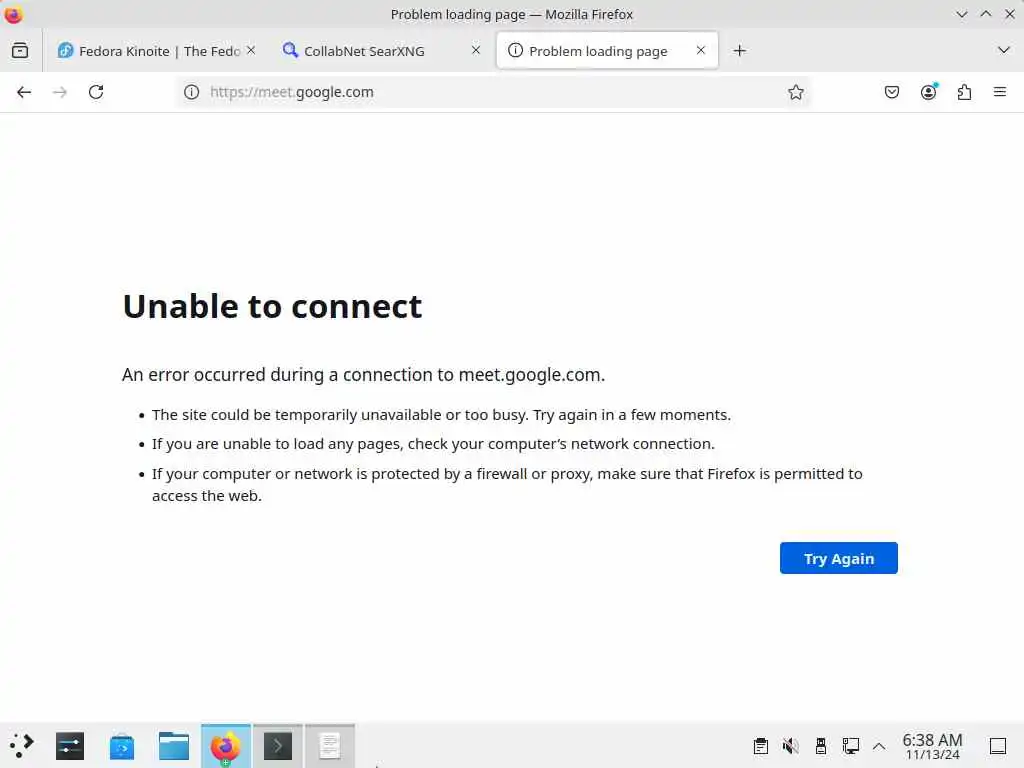Viewport: 1024px width, 768px height.
Task: Focus the address bar showing meet.google.com
Action: tap(493, 92)
